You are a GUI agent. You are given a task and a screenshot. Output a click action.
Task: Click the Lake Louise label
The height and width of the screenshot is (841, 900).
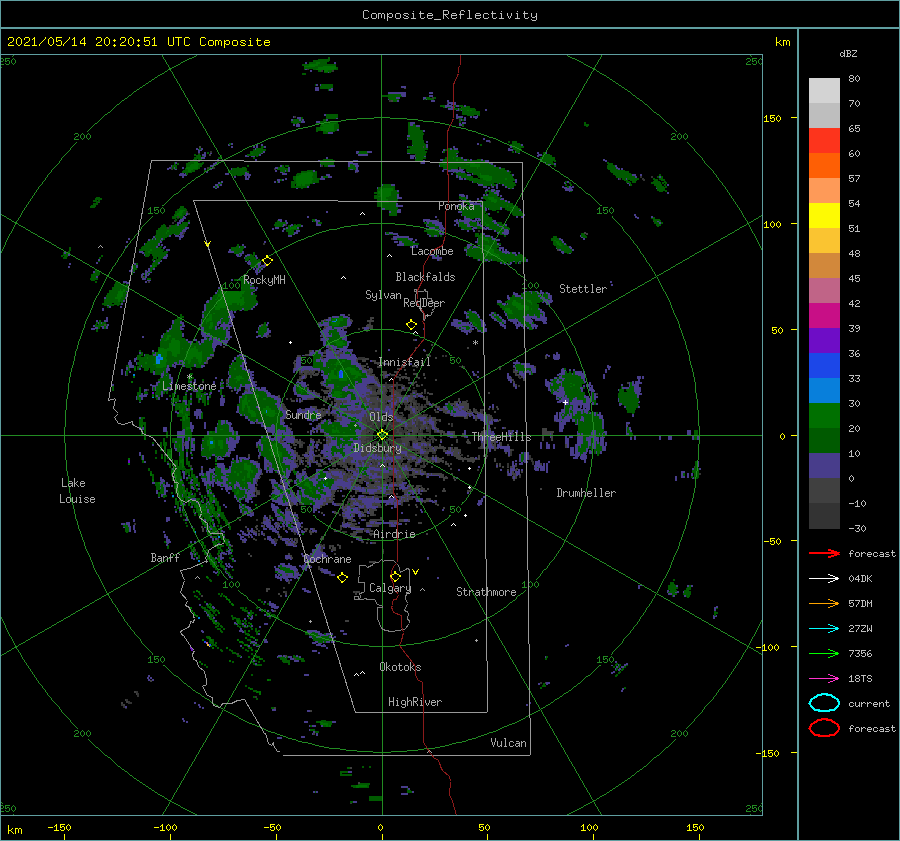[77, 491]
